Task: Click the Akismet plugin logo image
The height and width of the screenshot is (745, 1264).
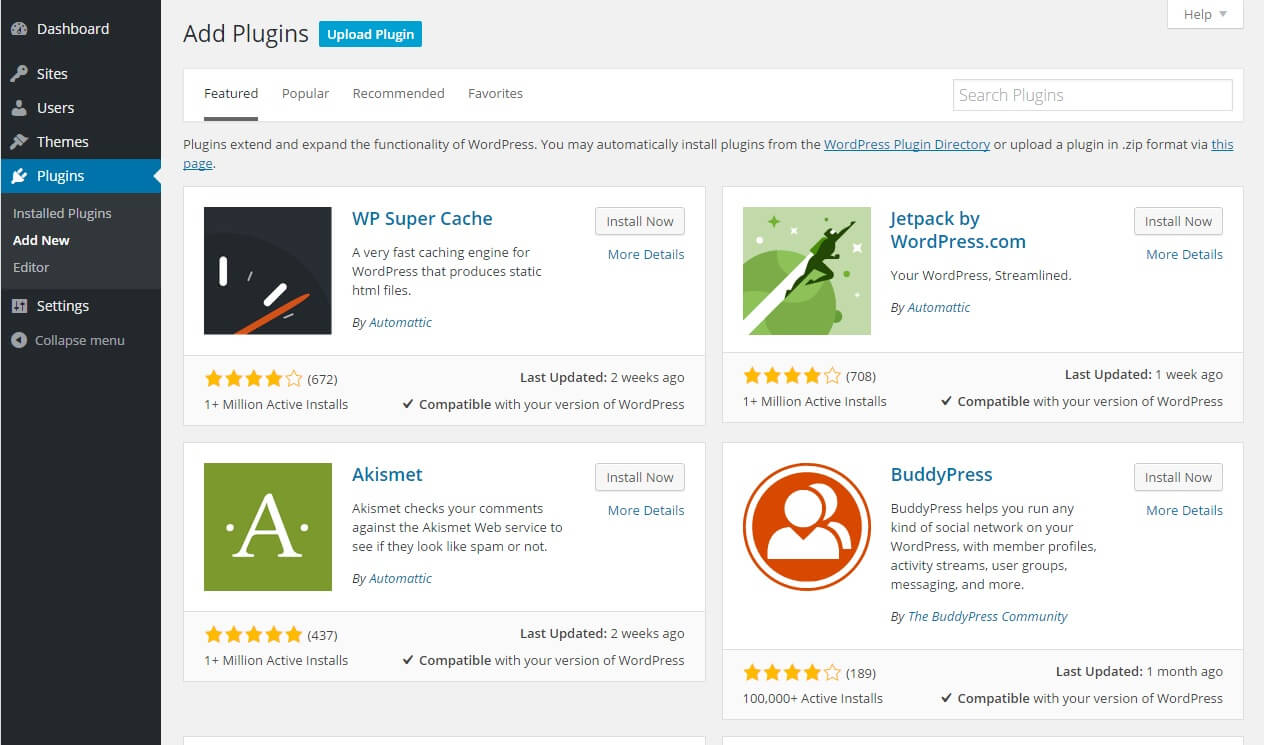Action: pyautogui.click(x=267, y=526)
